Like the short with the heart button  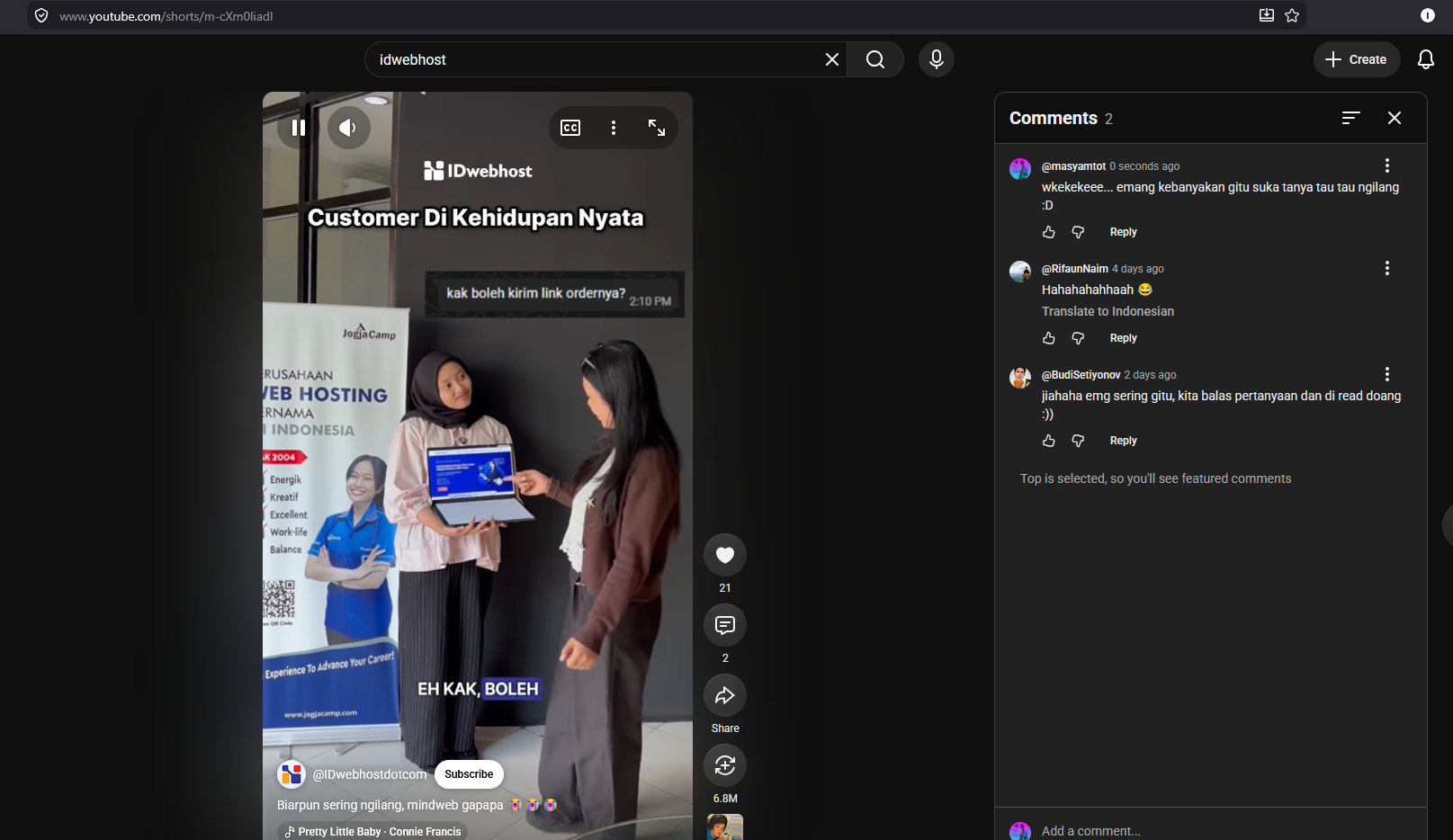725,555
